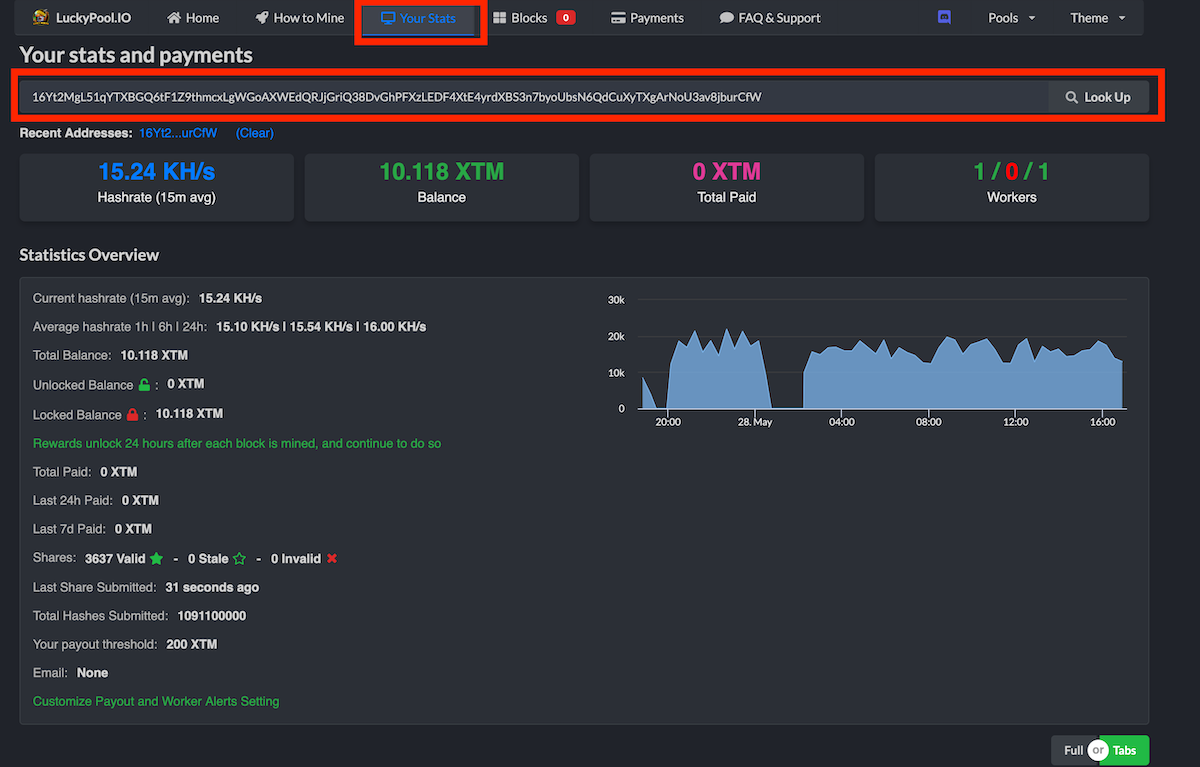1200x767 pixels.
Task: Expand the Pools dropdown
Action: point(1012,18)
